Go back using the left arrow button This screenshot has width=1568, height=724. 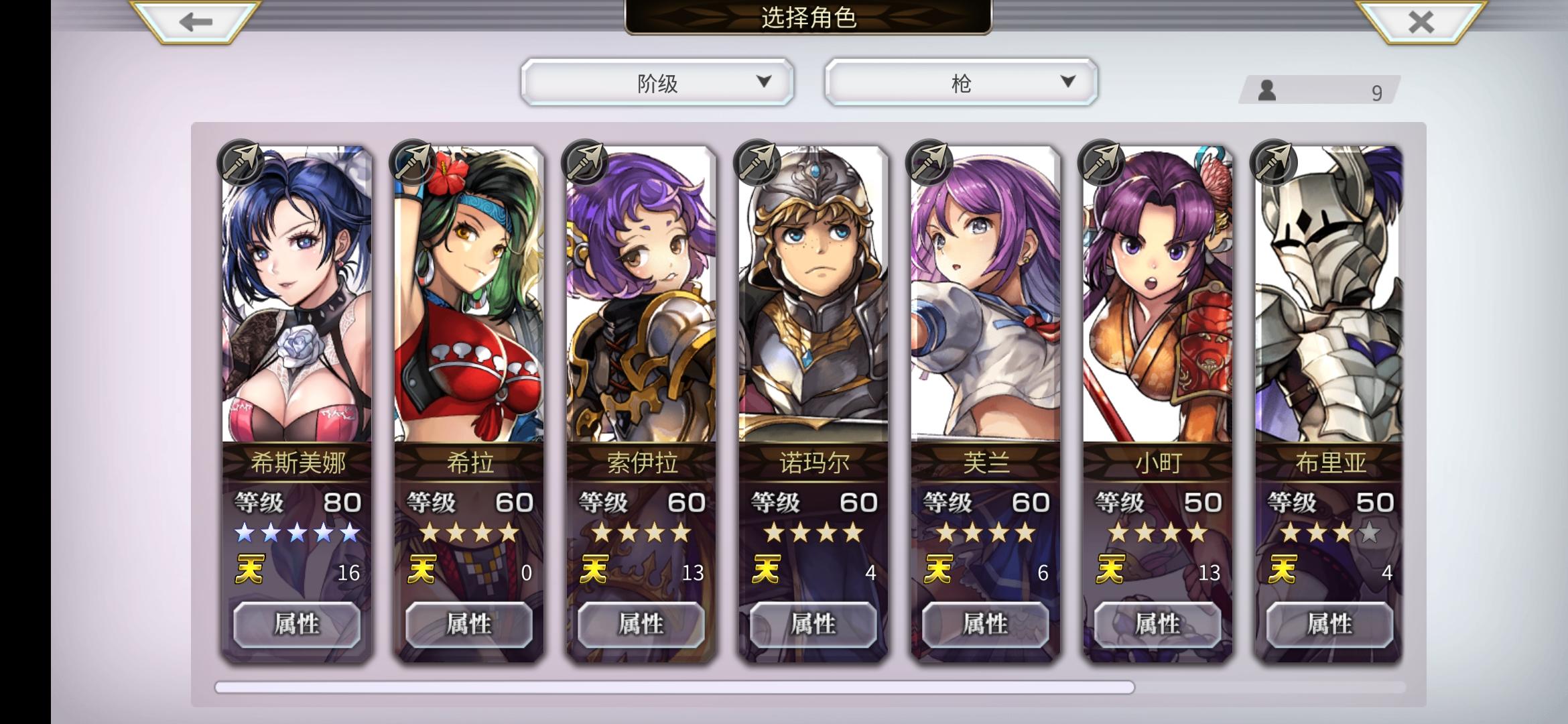pyautogui.click(x=195, y=21)
